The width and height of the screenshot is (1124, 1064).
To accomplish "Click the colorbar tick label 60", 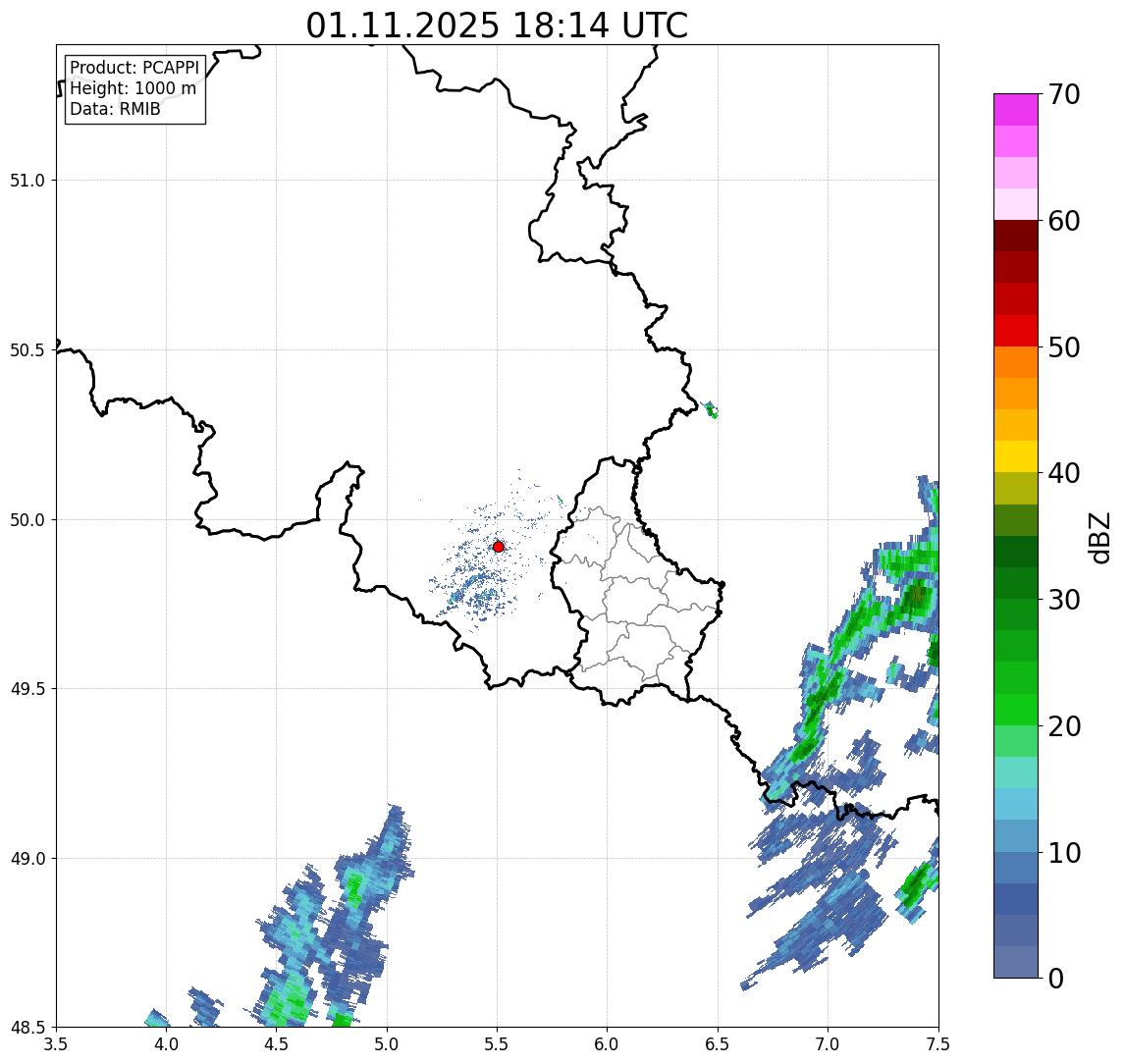I will click(1064, 221).
